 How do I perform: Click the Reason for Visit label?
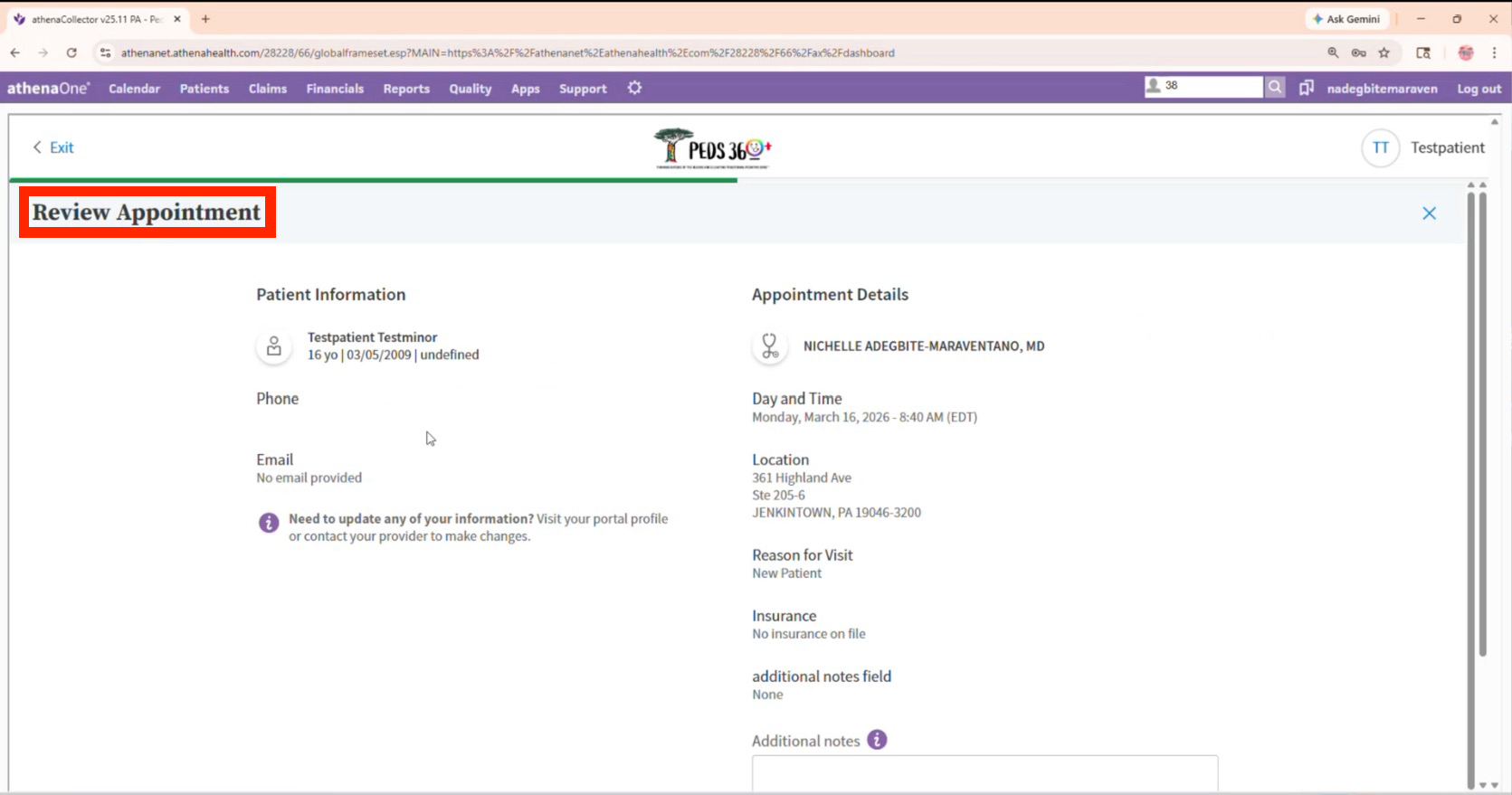click(x=803, y=555)
